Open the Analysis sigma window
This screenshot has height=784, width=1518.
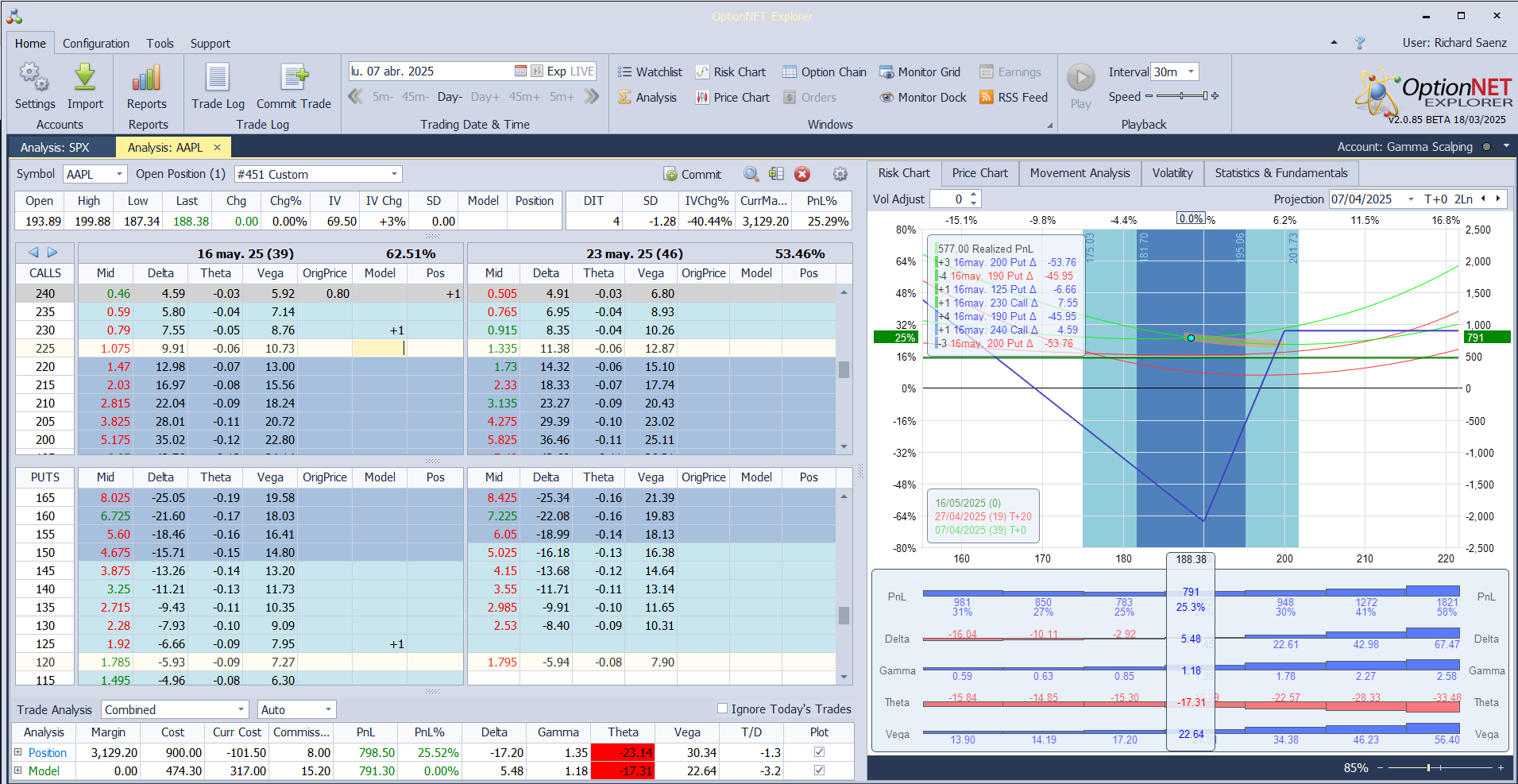click(647, 97)
